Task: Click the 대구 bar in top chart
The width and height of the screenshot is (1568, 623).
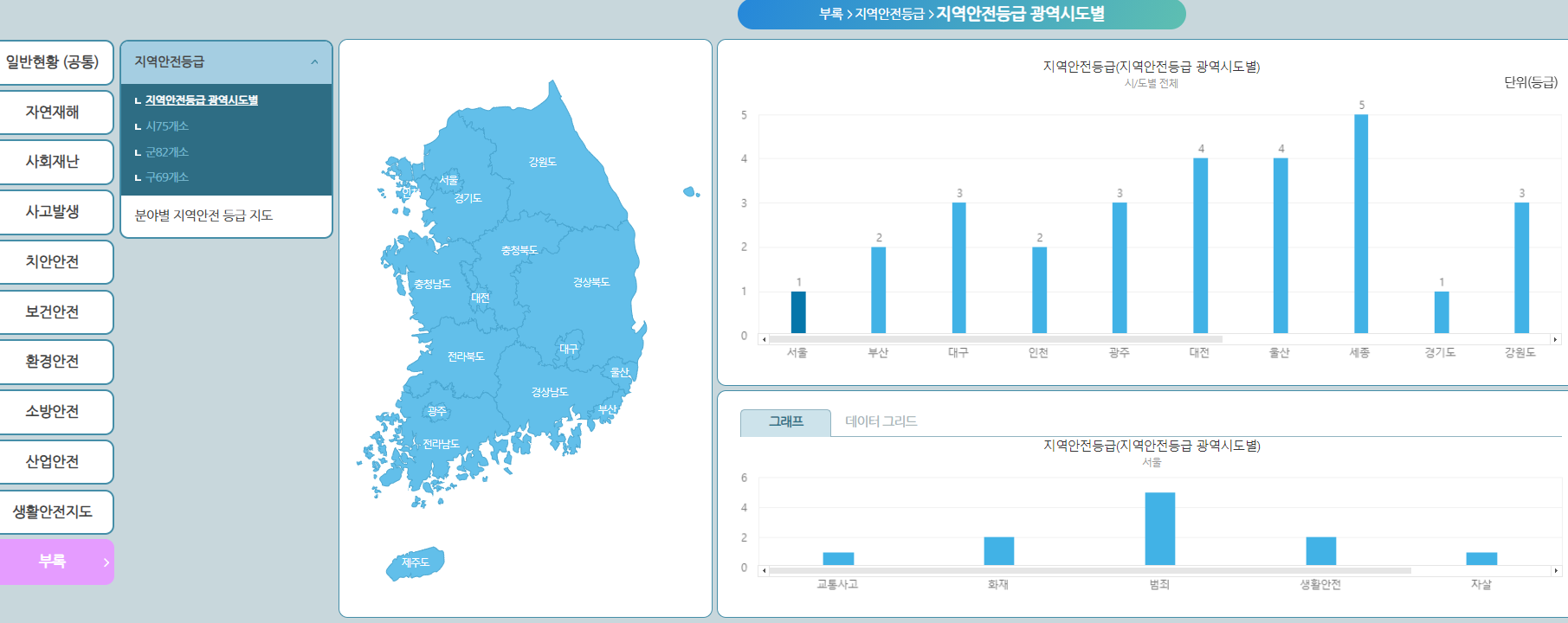Action: pyautogui.click(x=959, y=268)
